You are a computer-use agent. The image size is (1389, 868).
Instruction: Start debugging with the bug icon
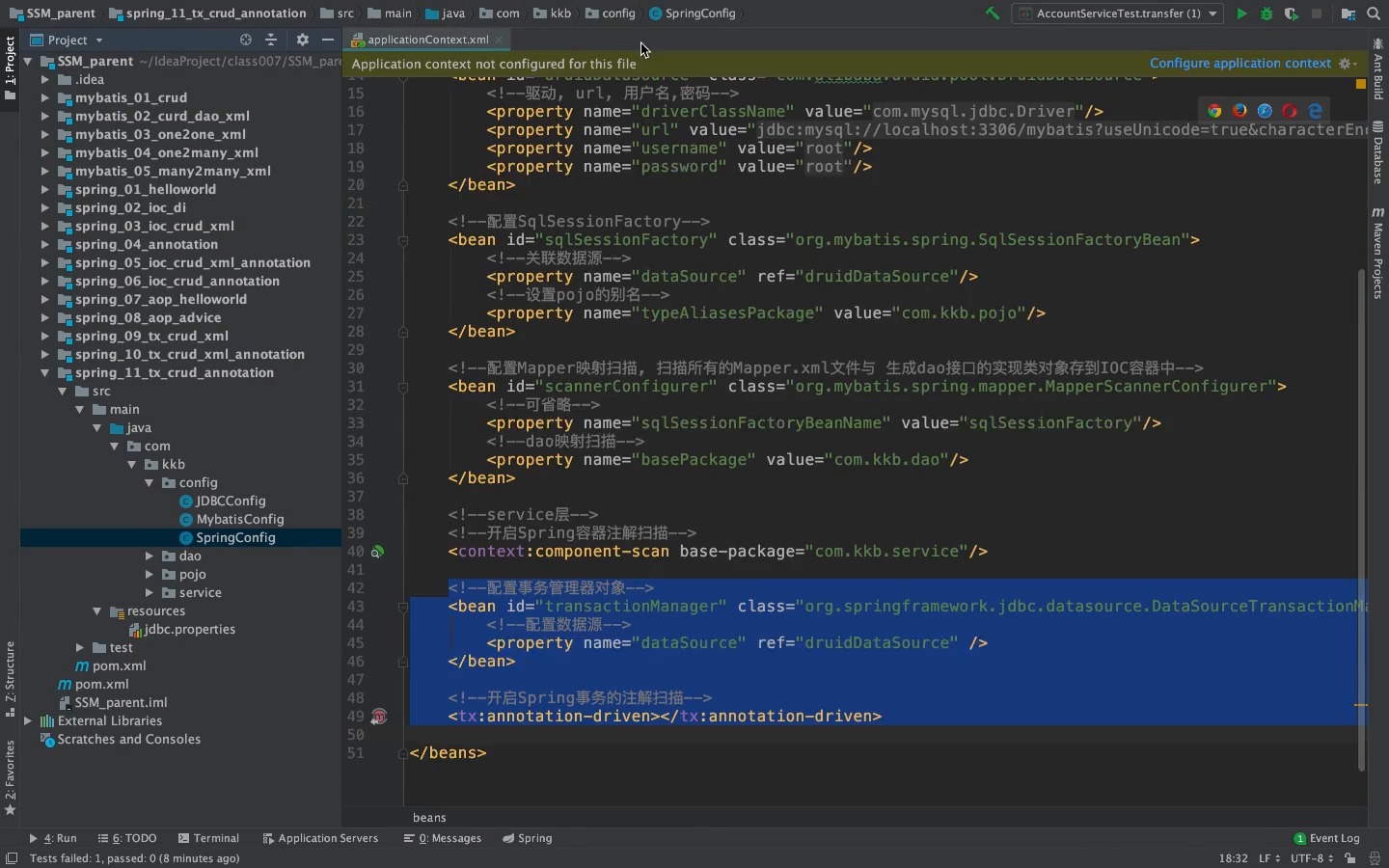[1266, 14]
